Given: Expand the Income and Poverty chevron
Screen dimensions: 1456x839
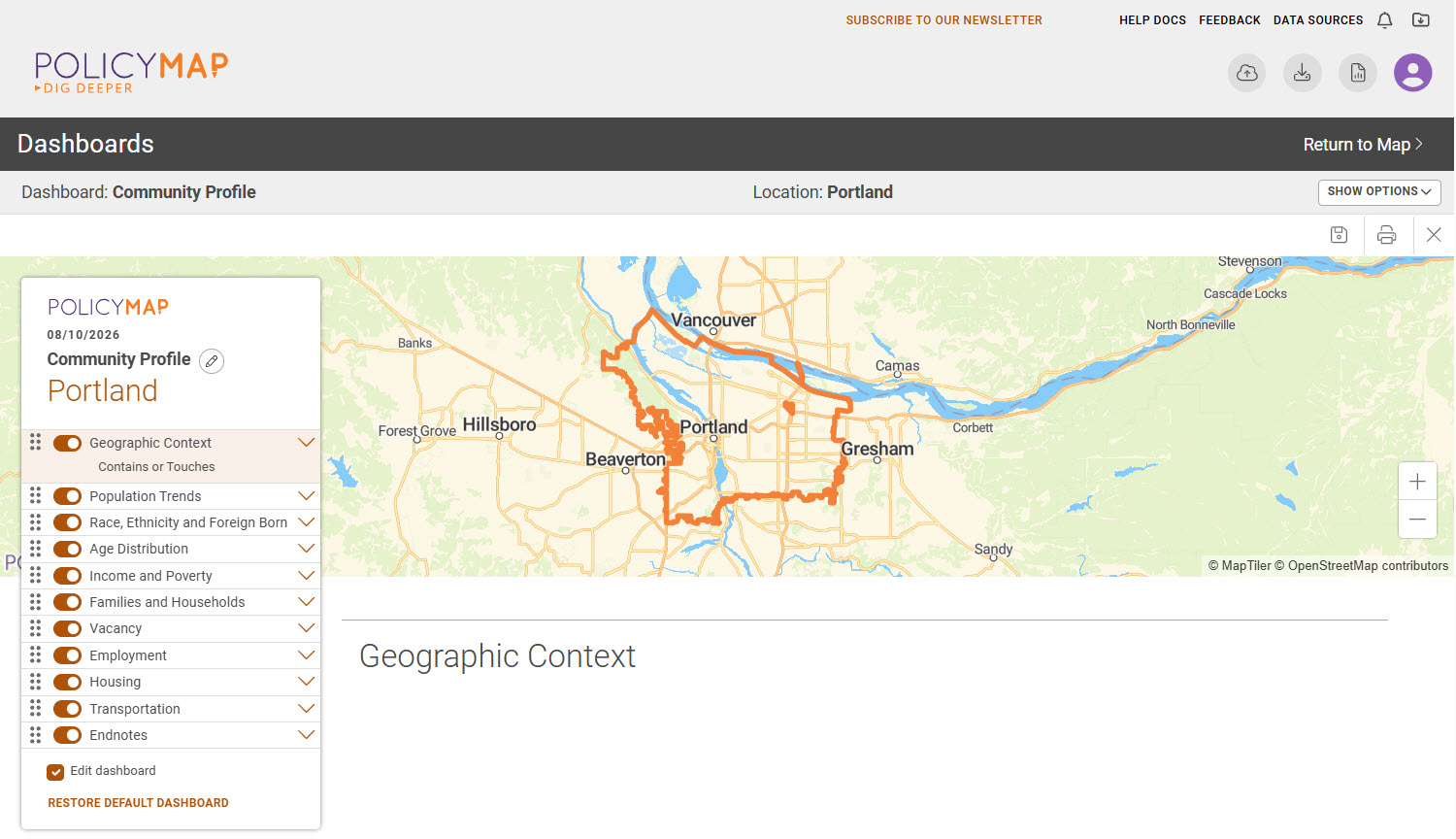Looking at the screenshot, I should click(x=307, y=576).
